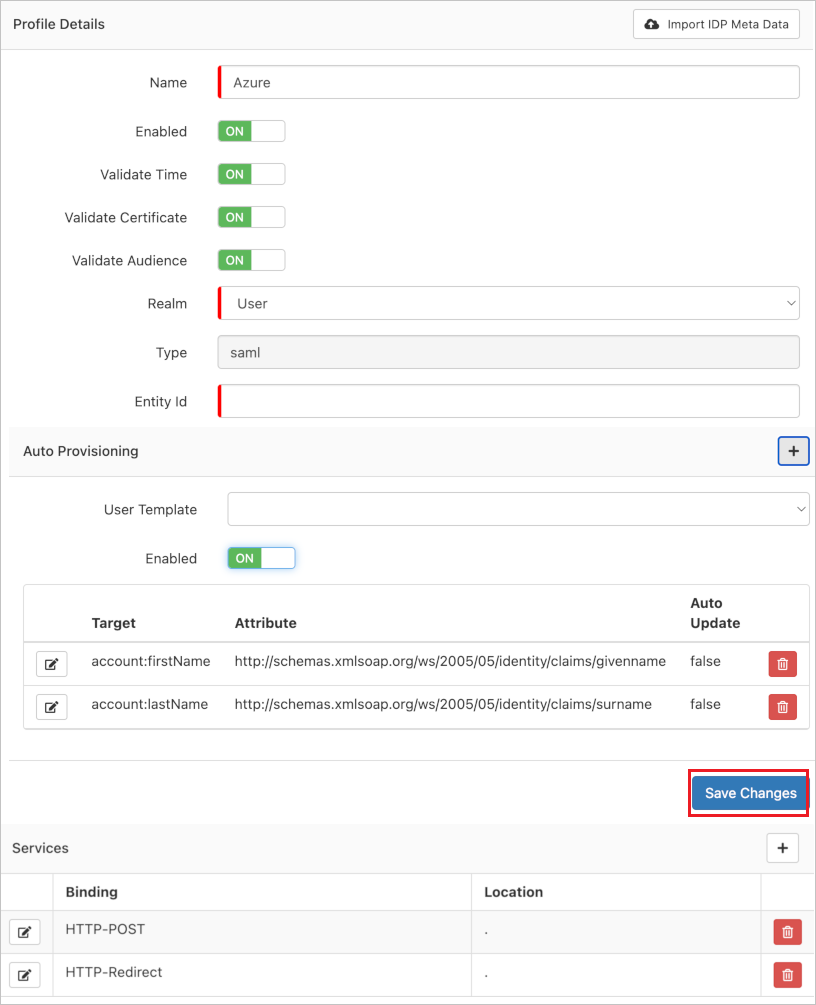The height and width of the screenshot is (1005, 816).
Task: Turn off Validate Time switch
Action: click(x=251, y=174)
